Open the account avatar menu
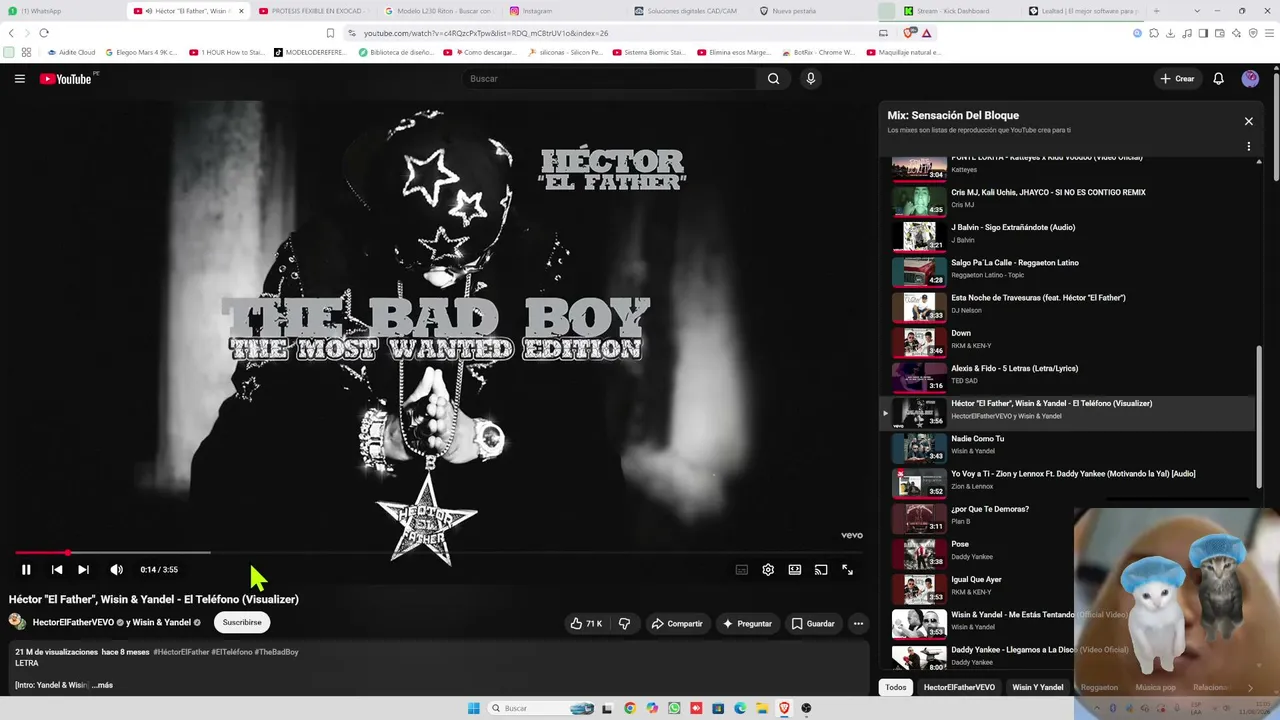 (x=1250, y=79)
